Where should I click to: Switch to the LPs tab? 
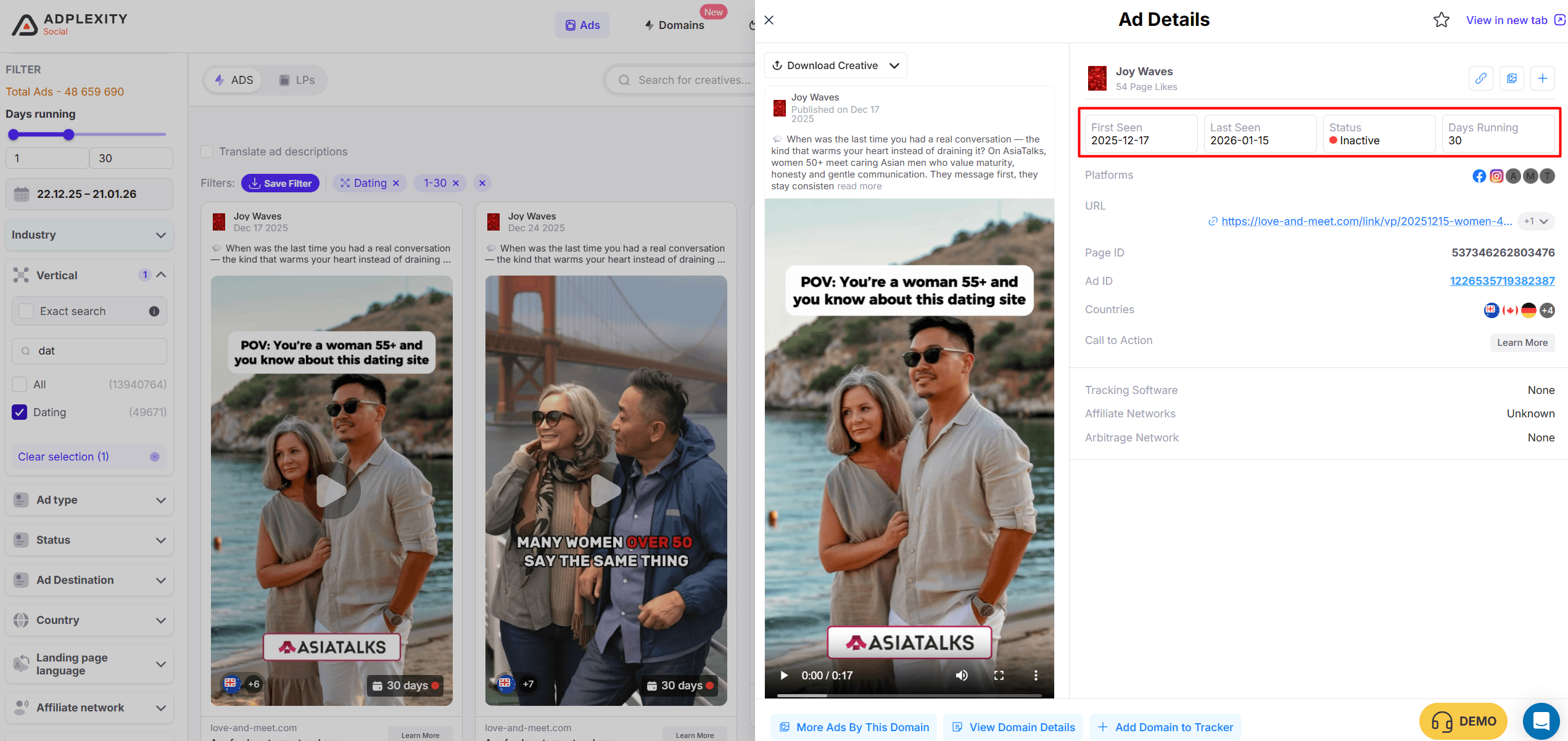297,80
